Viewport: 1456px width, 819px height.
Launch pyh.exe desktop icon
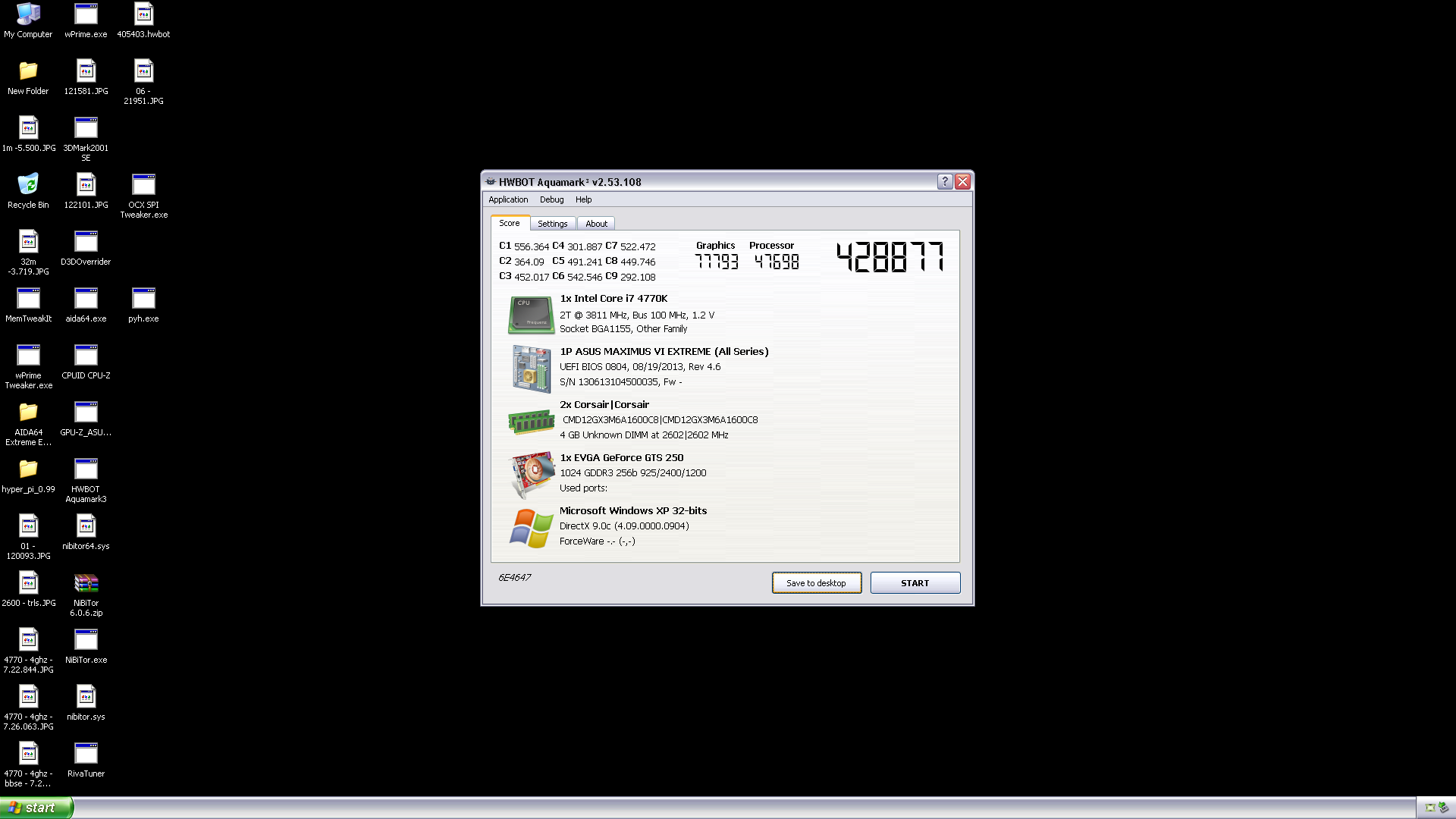click(x=143, y=305)
